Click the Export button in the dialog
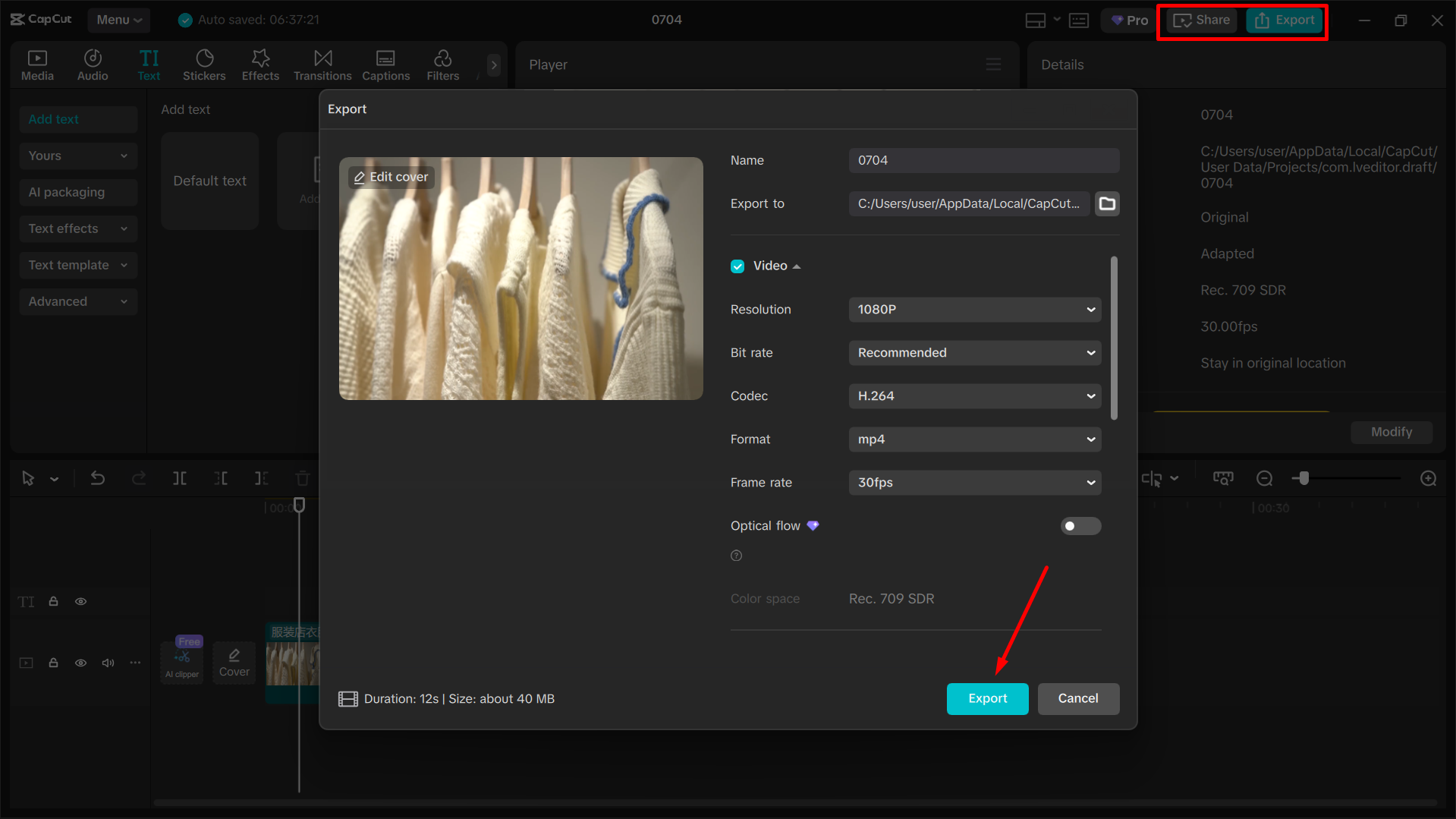Image resolution: width=1456 pixels, height=819 pixels. [x=987, y=698]
